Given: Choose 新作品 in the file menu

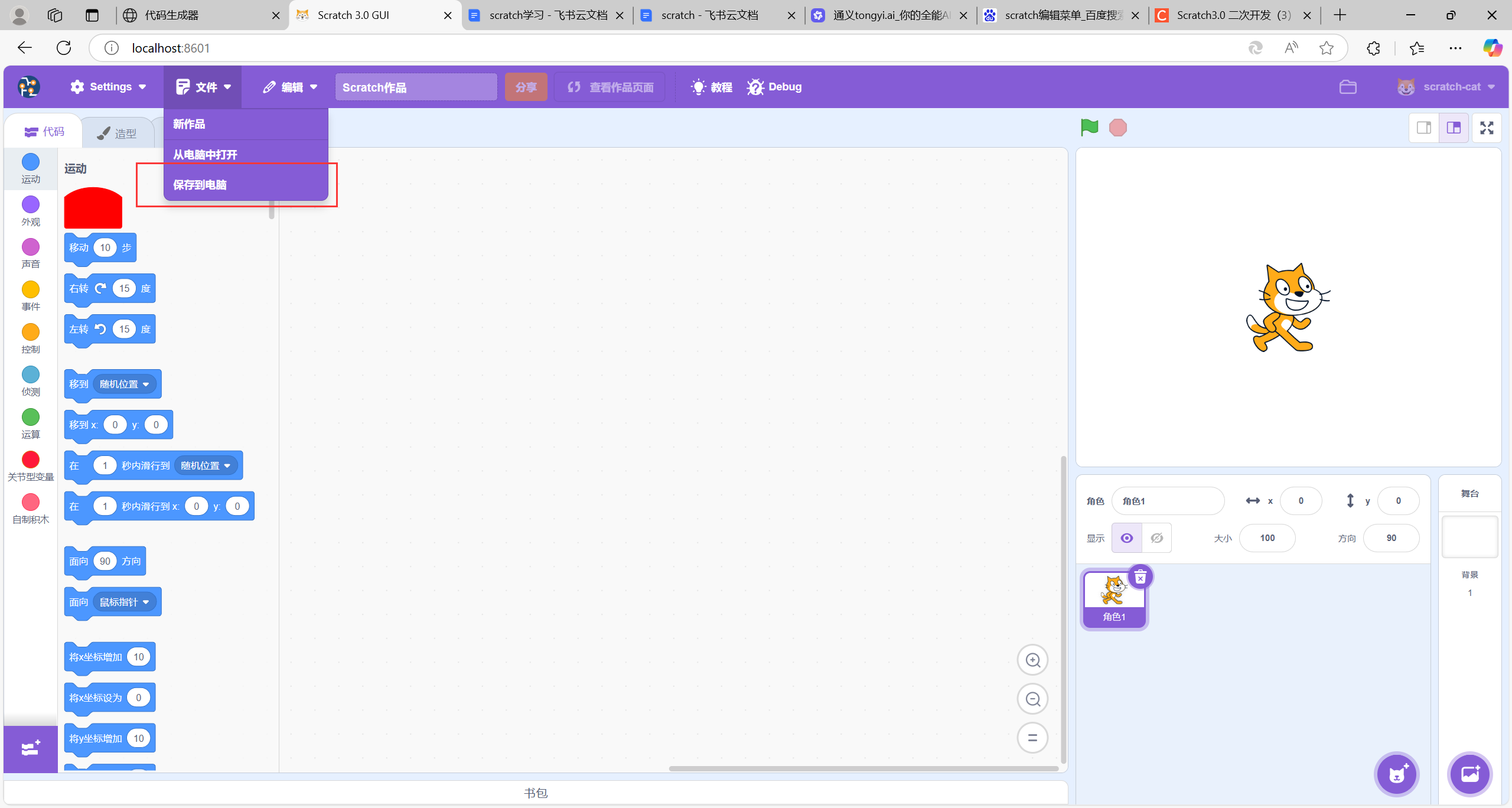Looking at the screenshot, I should click(189, 124).
